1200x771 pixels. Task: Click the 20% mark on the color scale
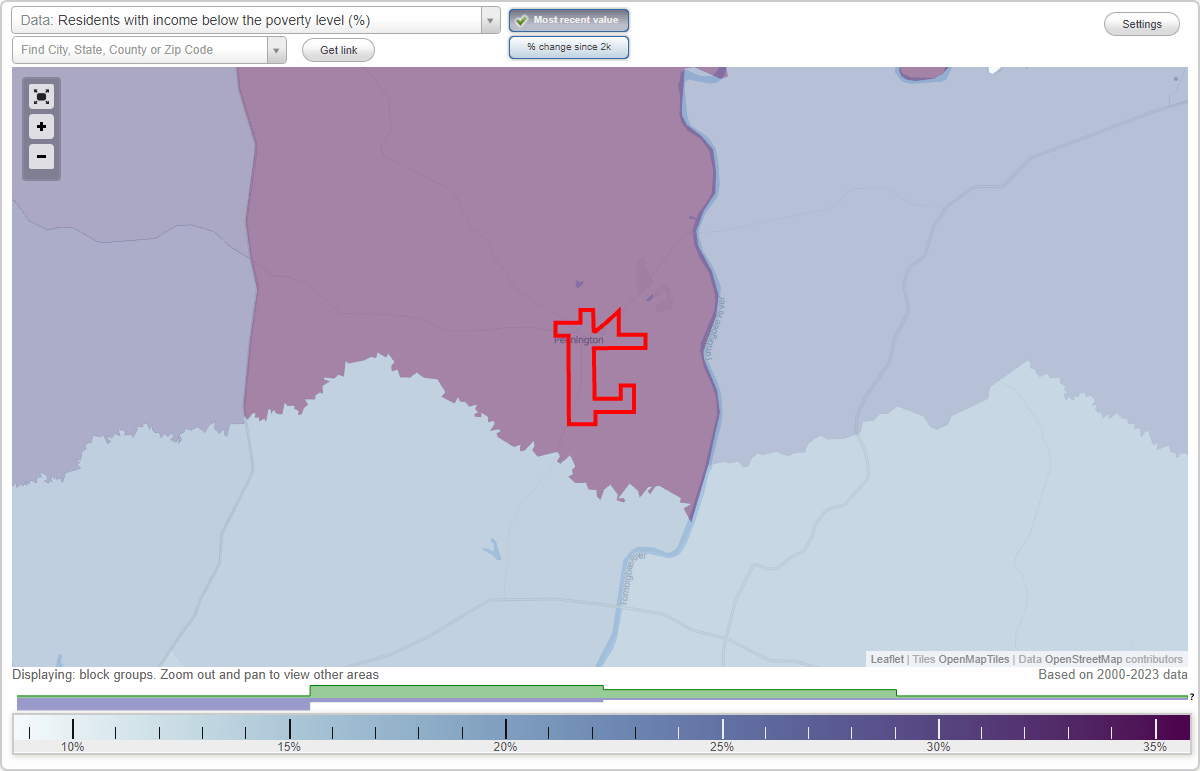point(505,727)
